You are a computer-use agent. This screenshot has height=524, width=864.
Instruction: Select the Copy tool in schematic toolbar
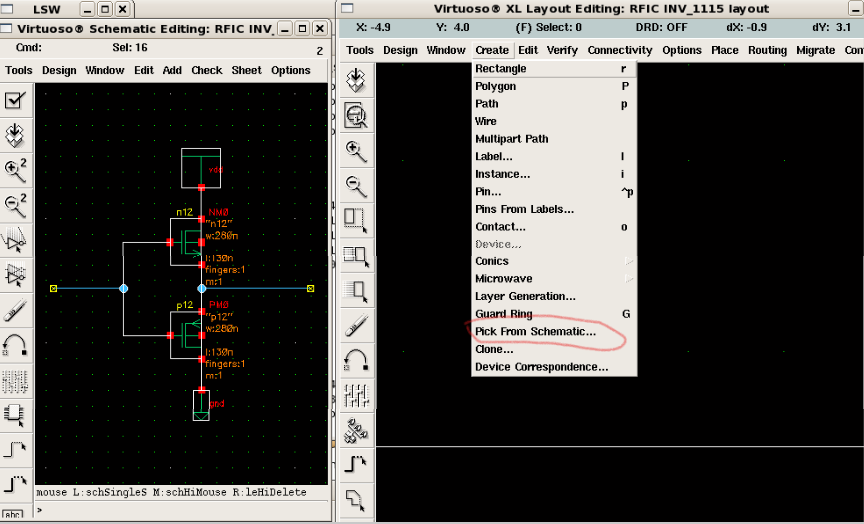(x=15, y=274)
